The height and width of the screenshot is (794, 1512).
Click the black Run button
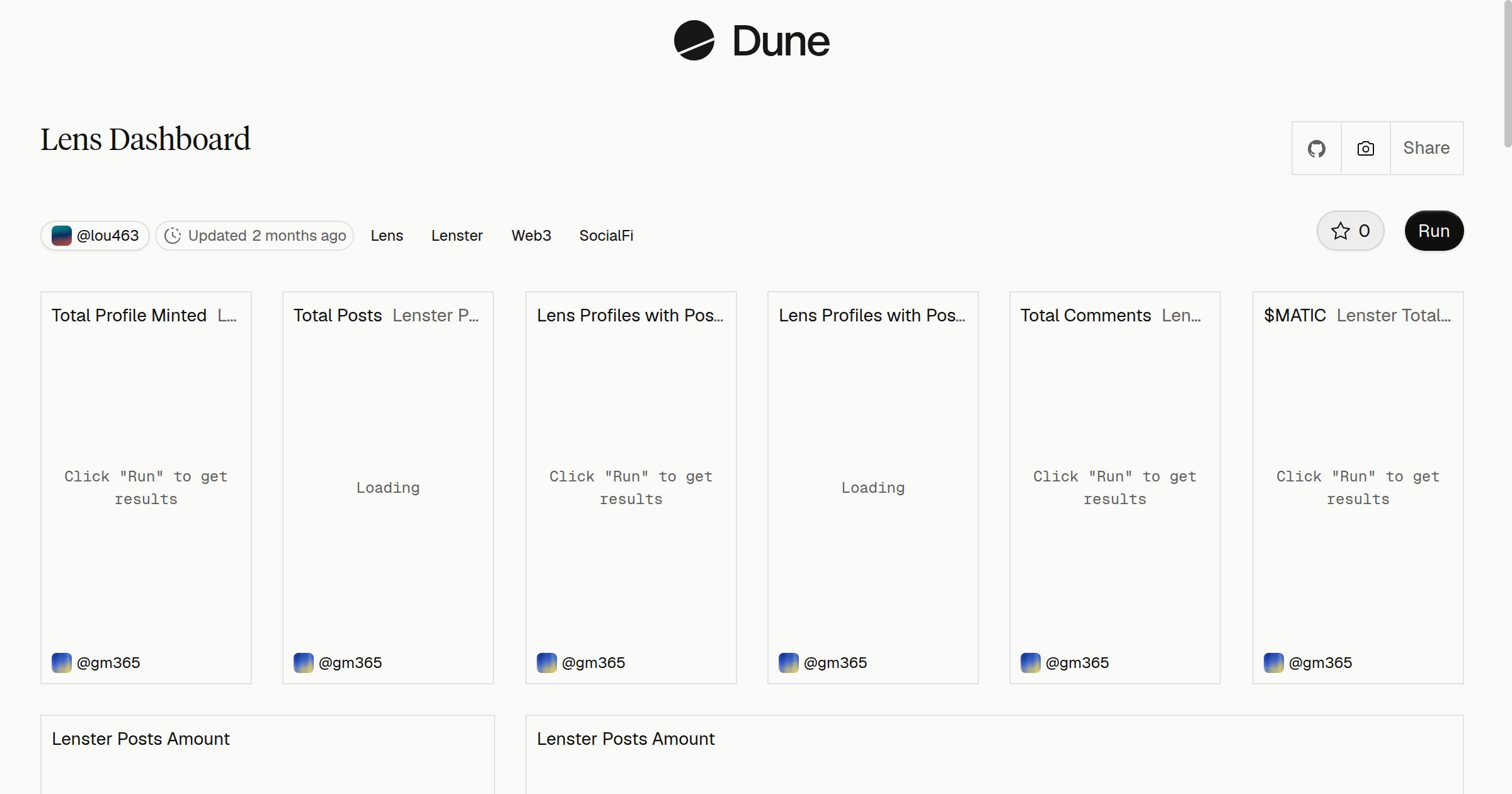1434,231
